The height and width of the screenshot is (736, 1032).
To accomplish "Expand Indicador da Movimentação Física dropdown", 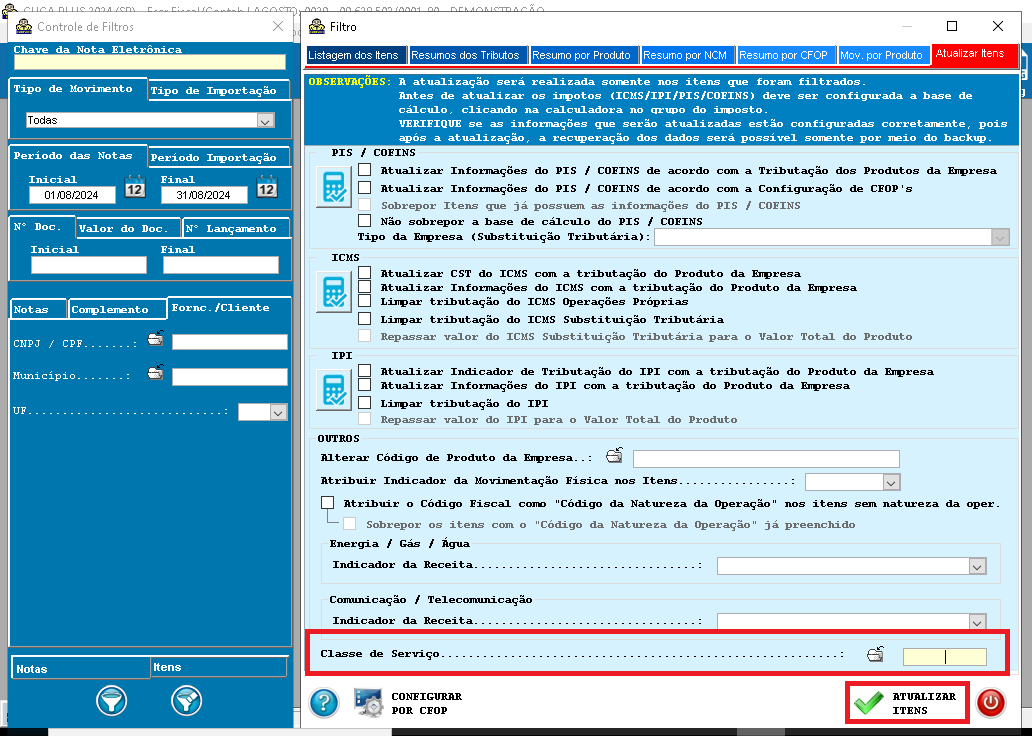I will (x=891, y=482).
